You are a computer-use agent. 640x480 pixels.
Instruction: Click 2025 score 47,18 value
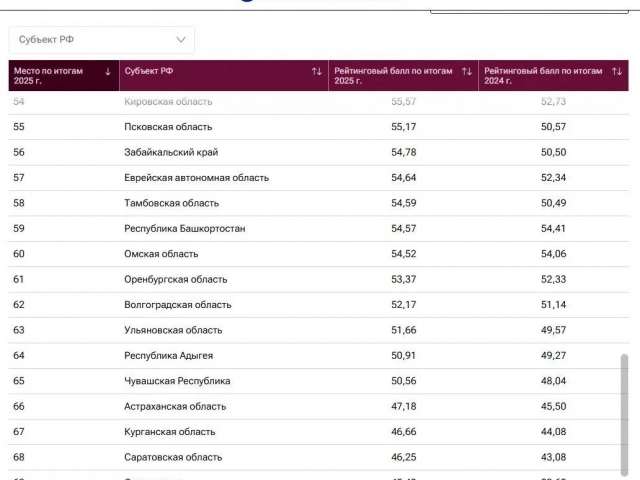[403, 407]
